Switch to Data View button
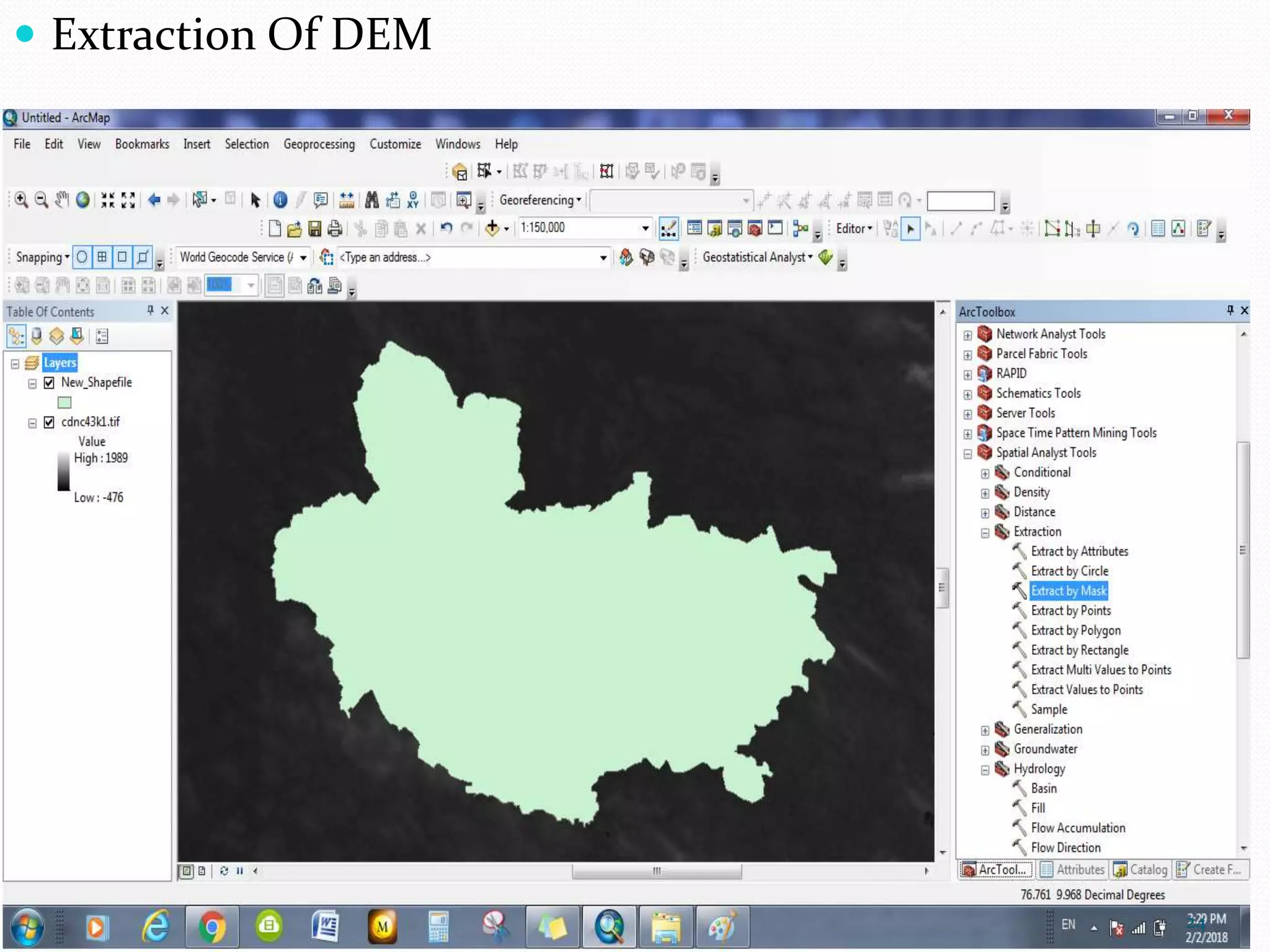The image size is (1270, 952). coord(187,871)
